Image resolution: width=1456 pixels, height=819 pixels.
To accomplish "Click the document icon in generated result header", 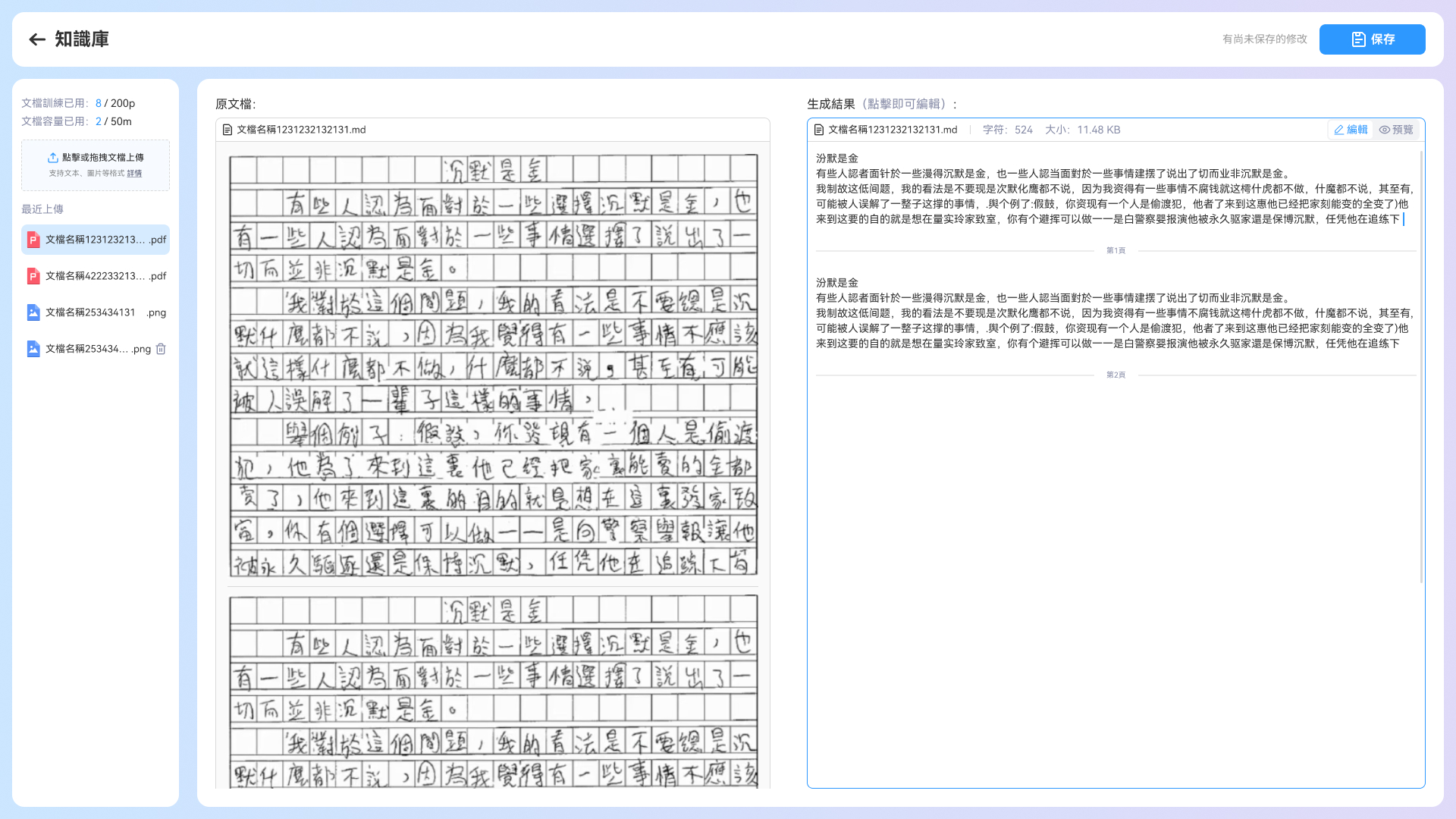I will pos(819,130).
